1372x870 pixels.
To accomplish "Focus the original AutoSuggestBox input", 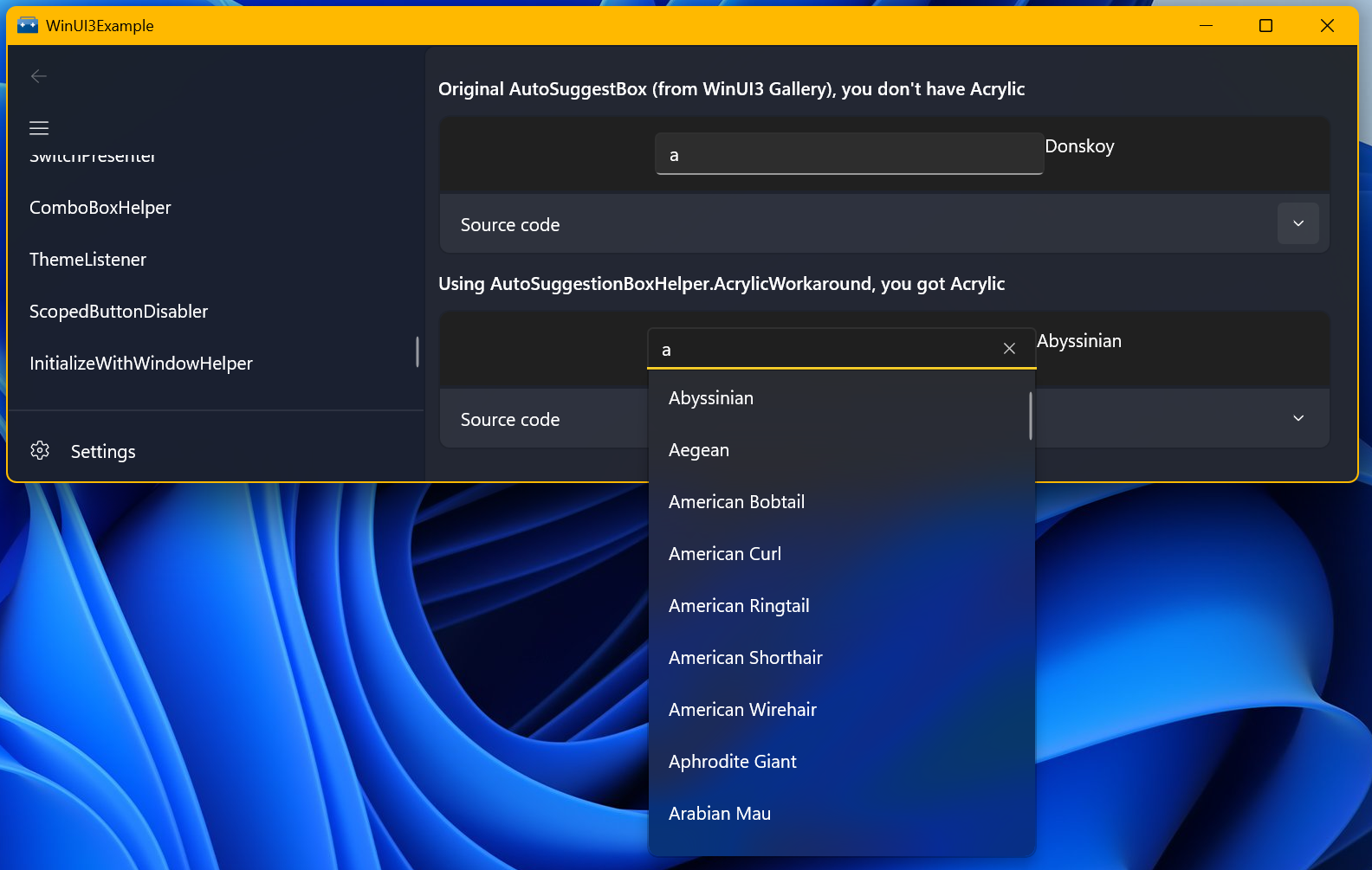I will click(849, 154).
